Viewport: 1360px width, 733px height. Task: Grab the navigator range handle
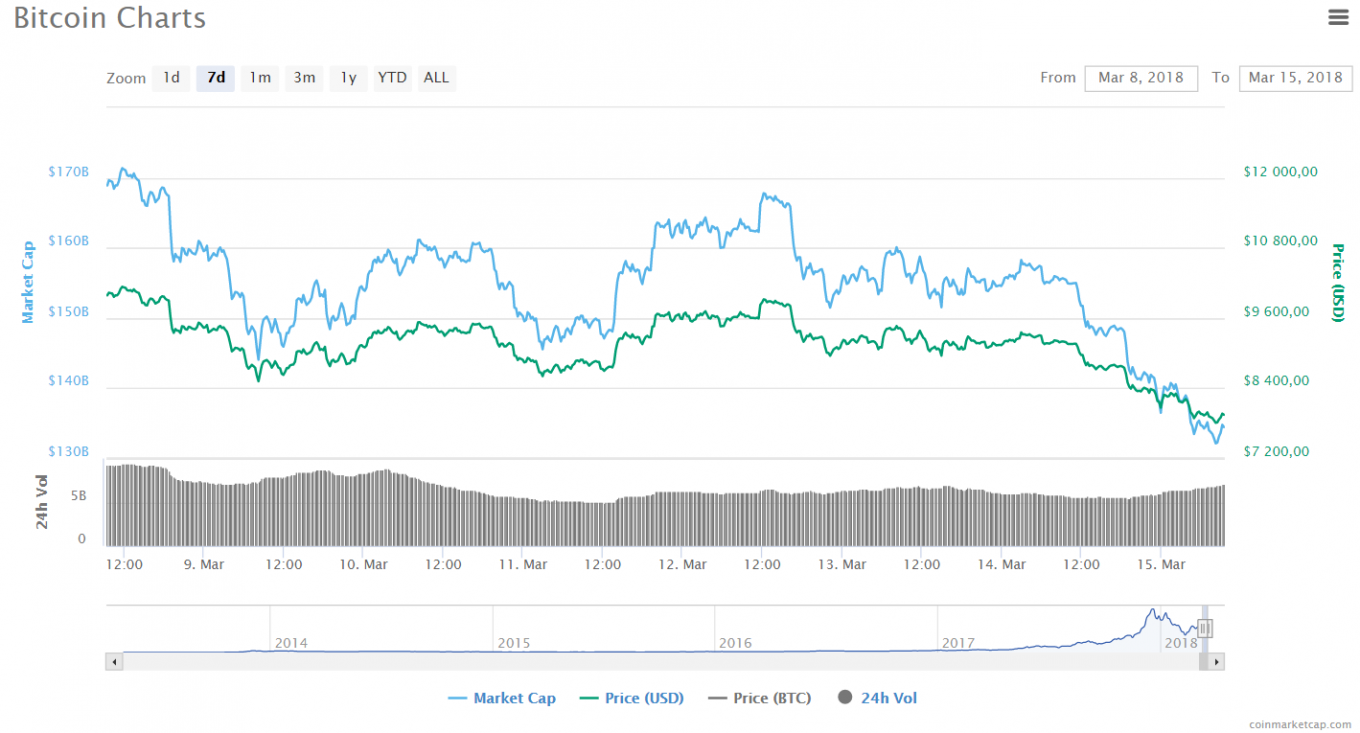click(1205, 628)
